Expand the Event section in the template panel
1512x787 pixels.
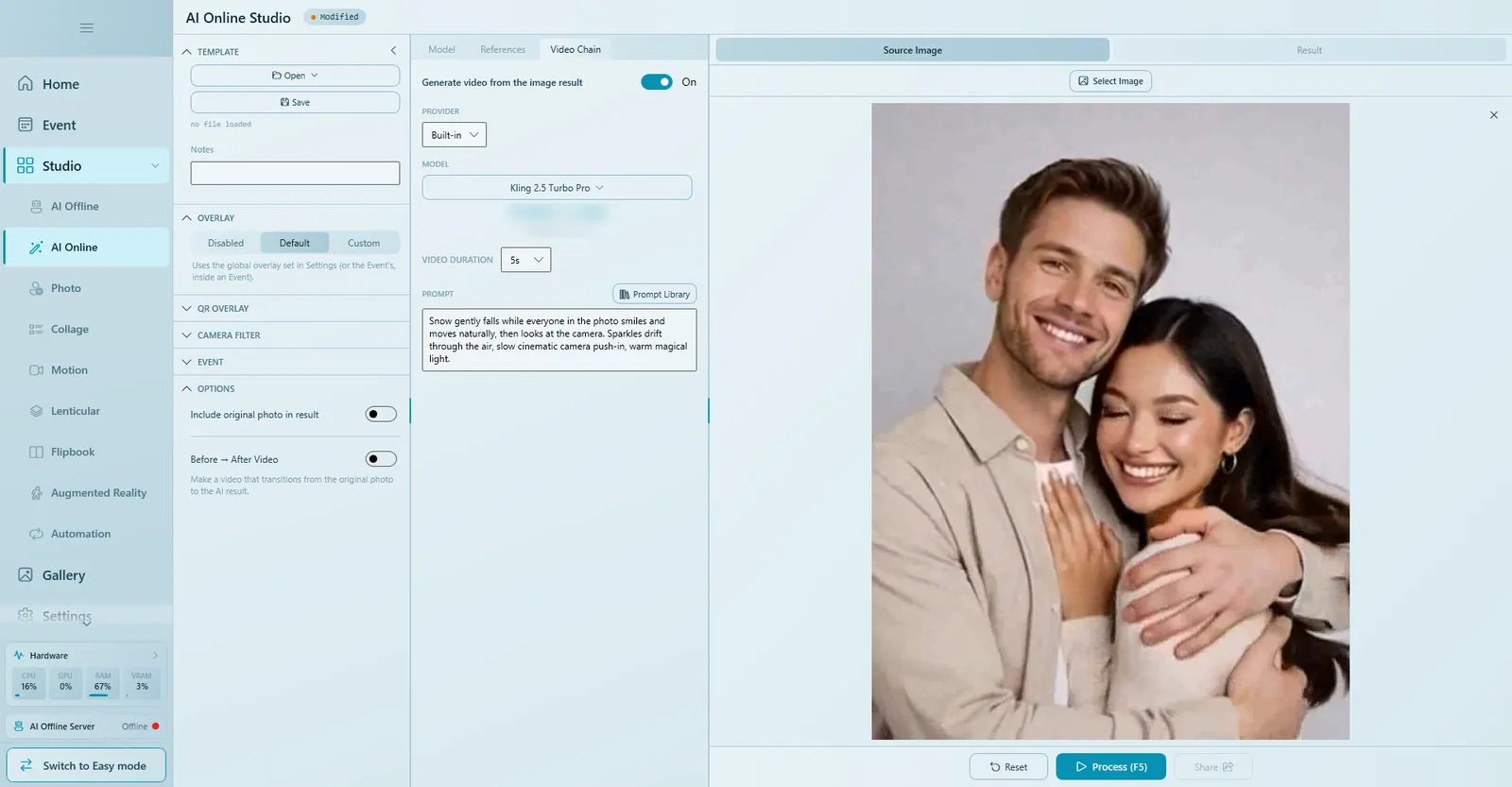click(292, 362)
